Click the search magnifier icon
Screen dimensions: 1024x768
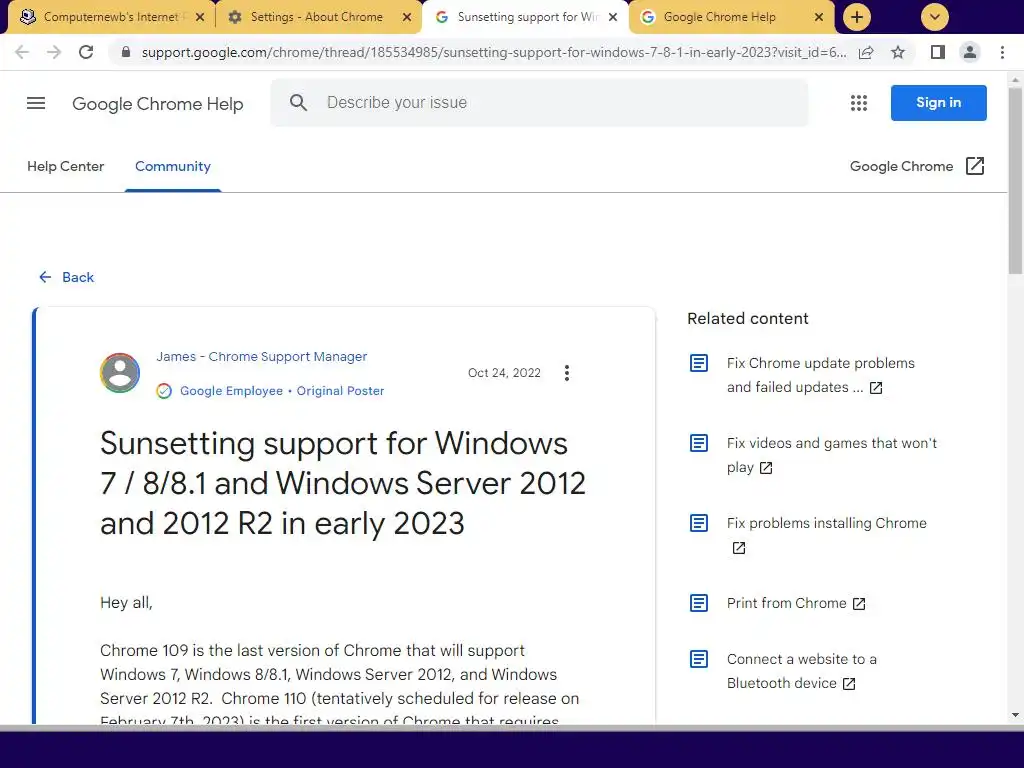[298, 103]
